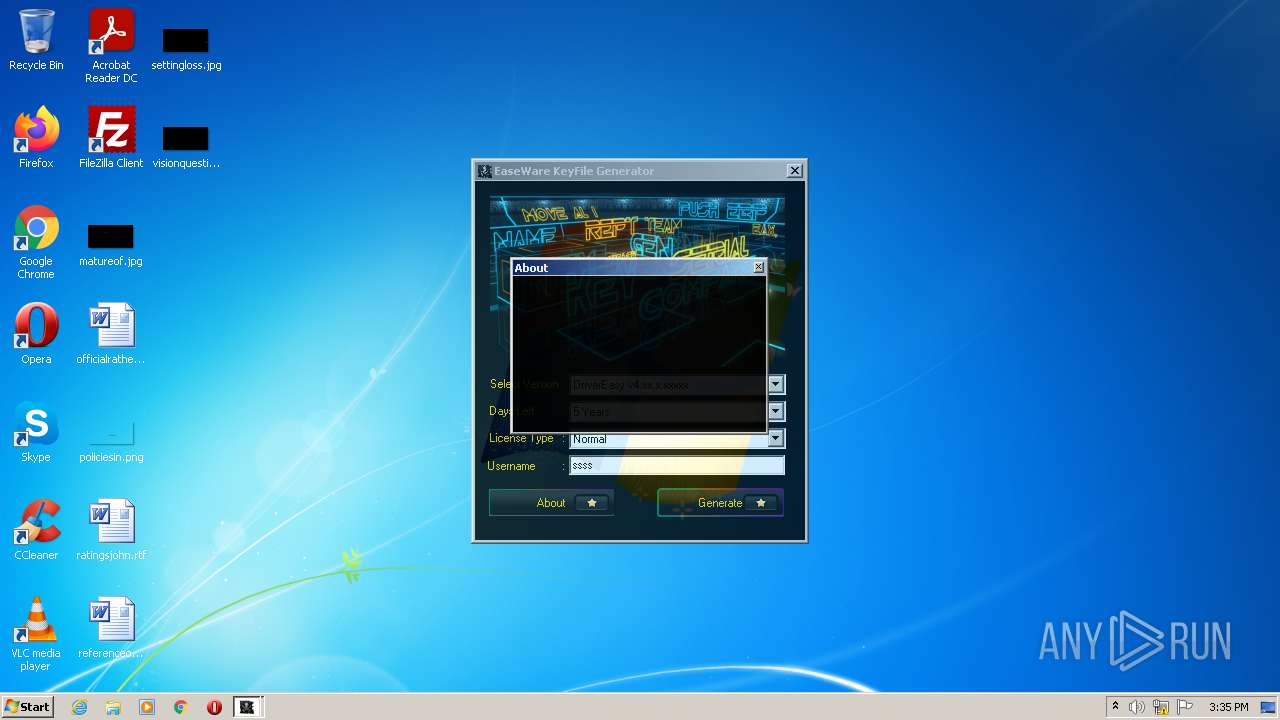Open Opera from the taskbar
Viewport: 1280px width, 720px height.
click(214, 707)
